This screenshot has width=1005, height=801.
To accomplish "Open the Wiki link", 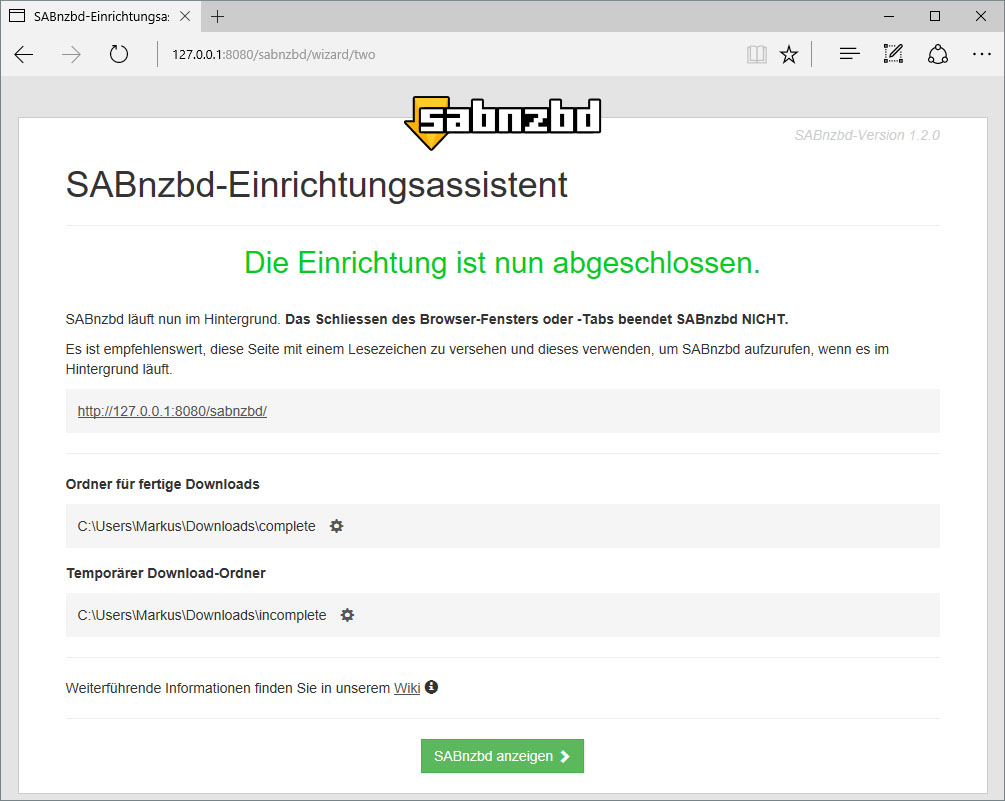I will [407, 688].
